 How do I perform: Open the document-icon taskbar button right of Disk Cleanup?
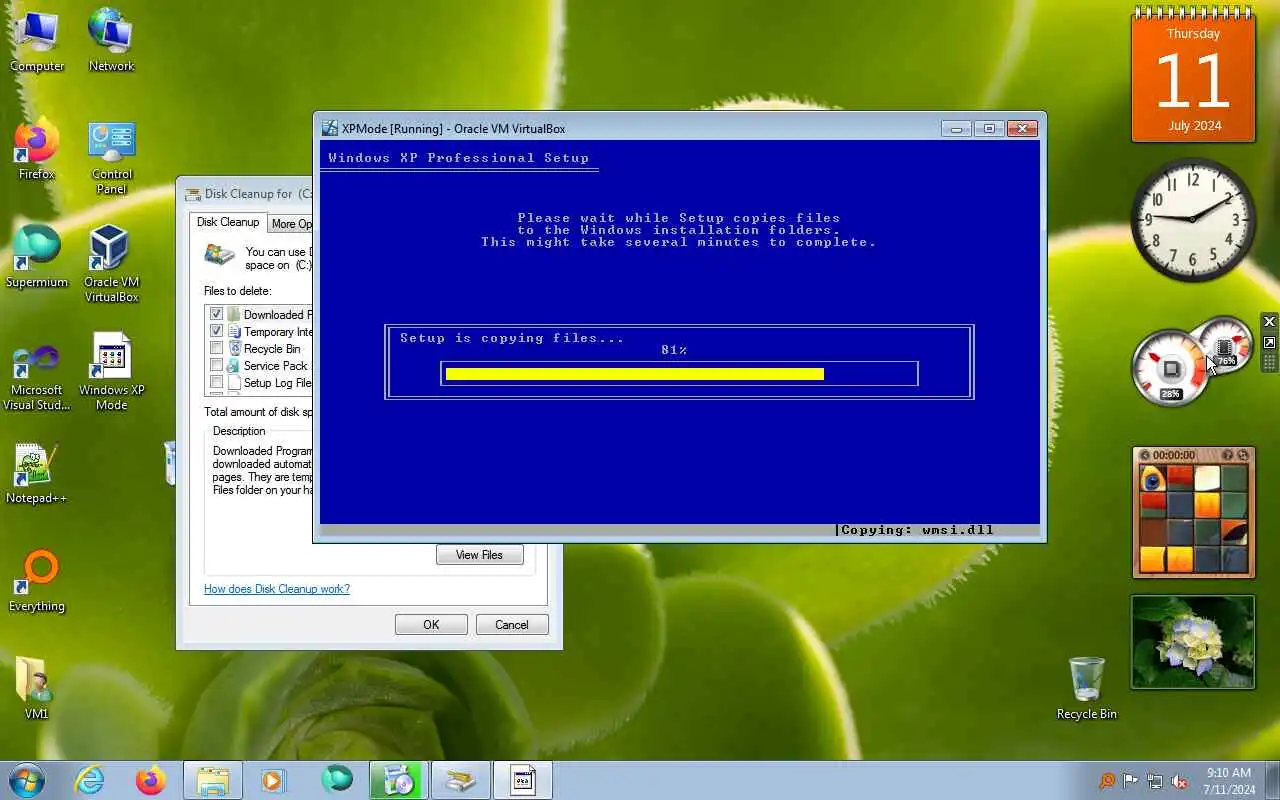[523, 780]
